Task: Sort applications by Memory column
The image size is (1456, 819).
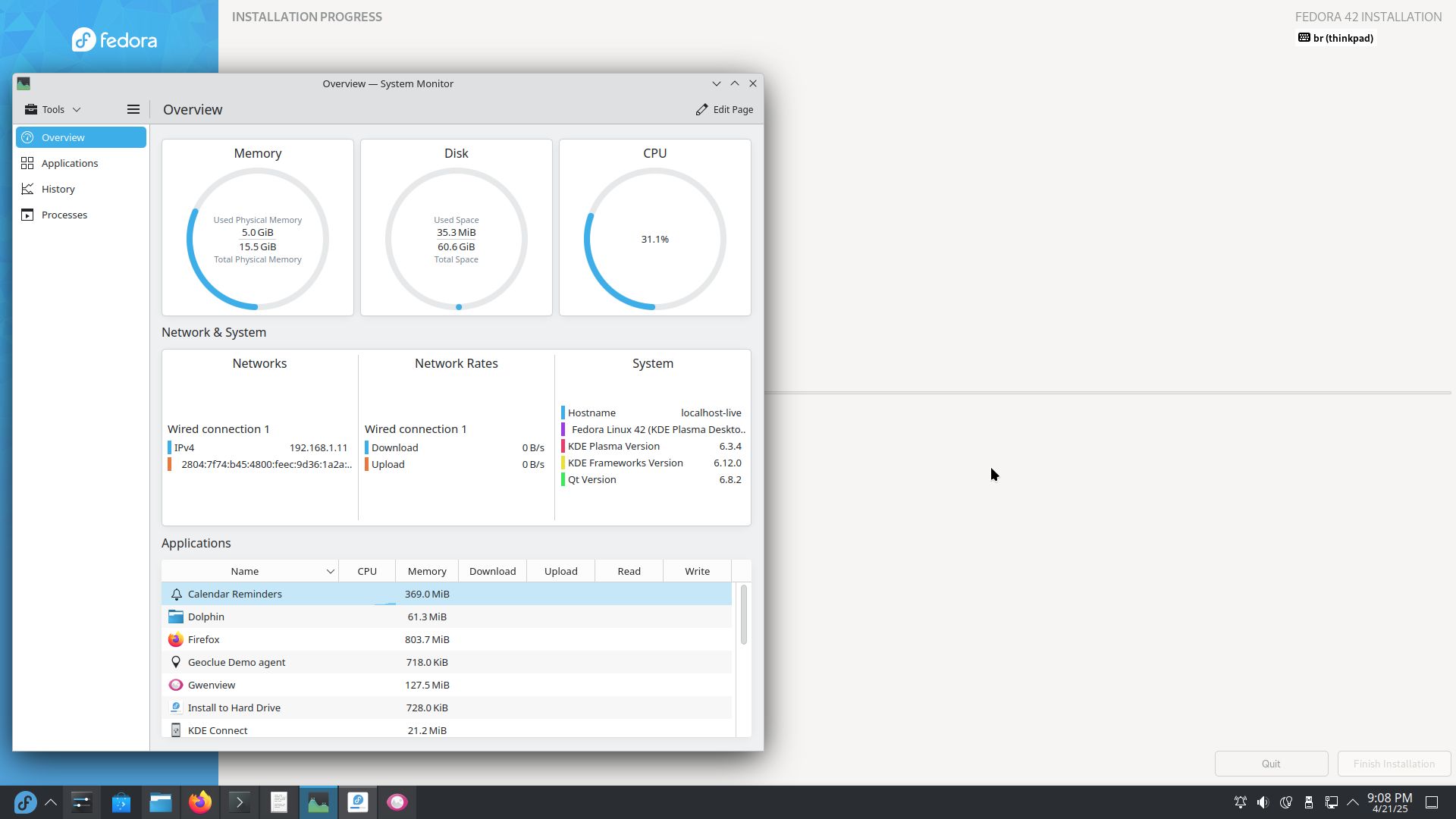Action: pyautogui.click(x=427, y=571)
